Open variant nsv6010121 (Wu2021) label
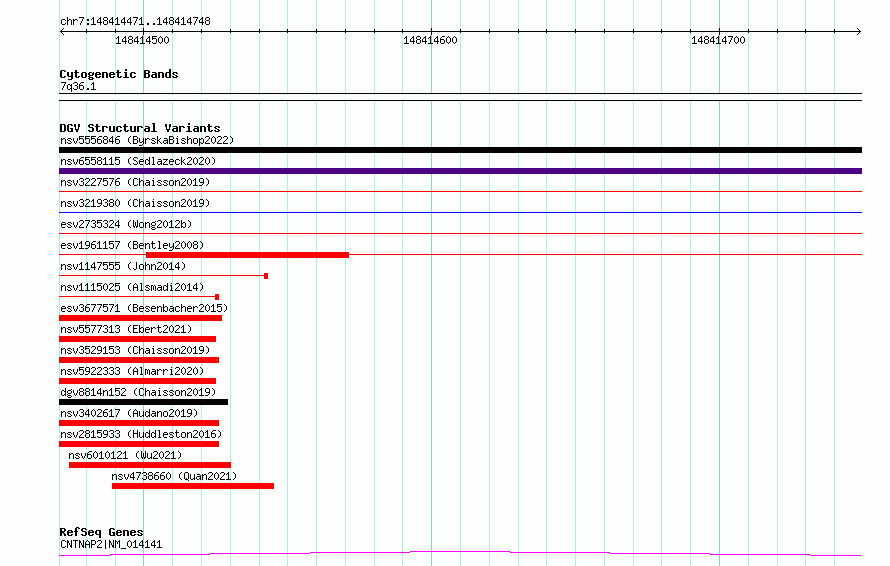 (125, 455)
